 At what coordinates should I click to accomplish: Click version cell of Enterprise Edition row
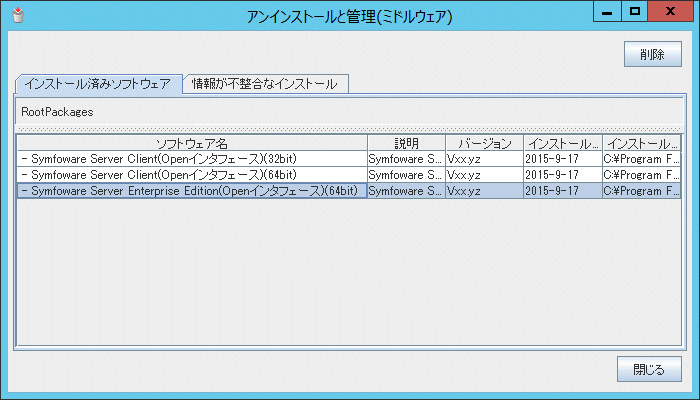484,191
